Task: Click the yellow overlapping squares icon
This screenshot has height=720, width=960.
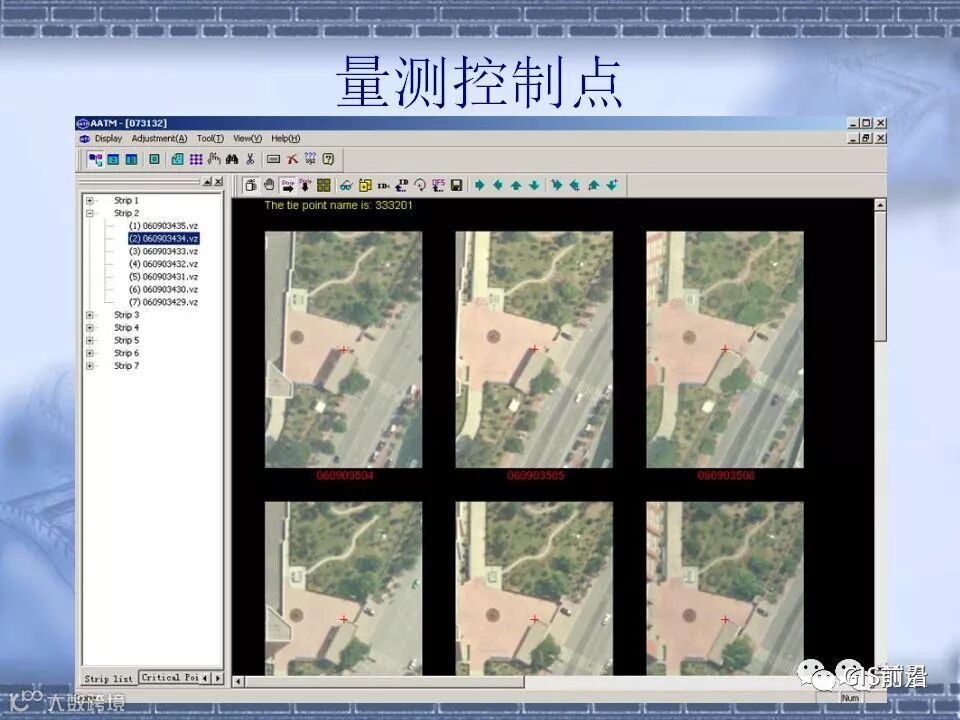Action: pyautogui.click(x=365, y=185)
